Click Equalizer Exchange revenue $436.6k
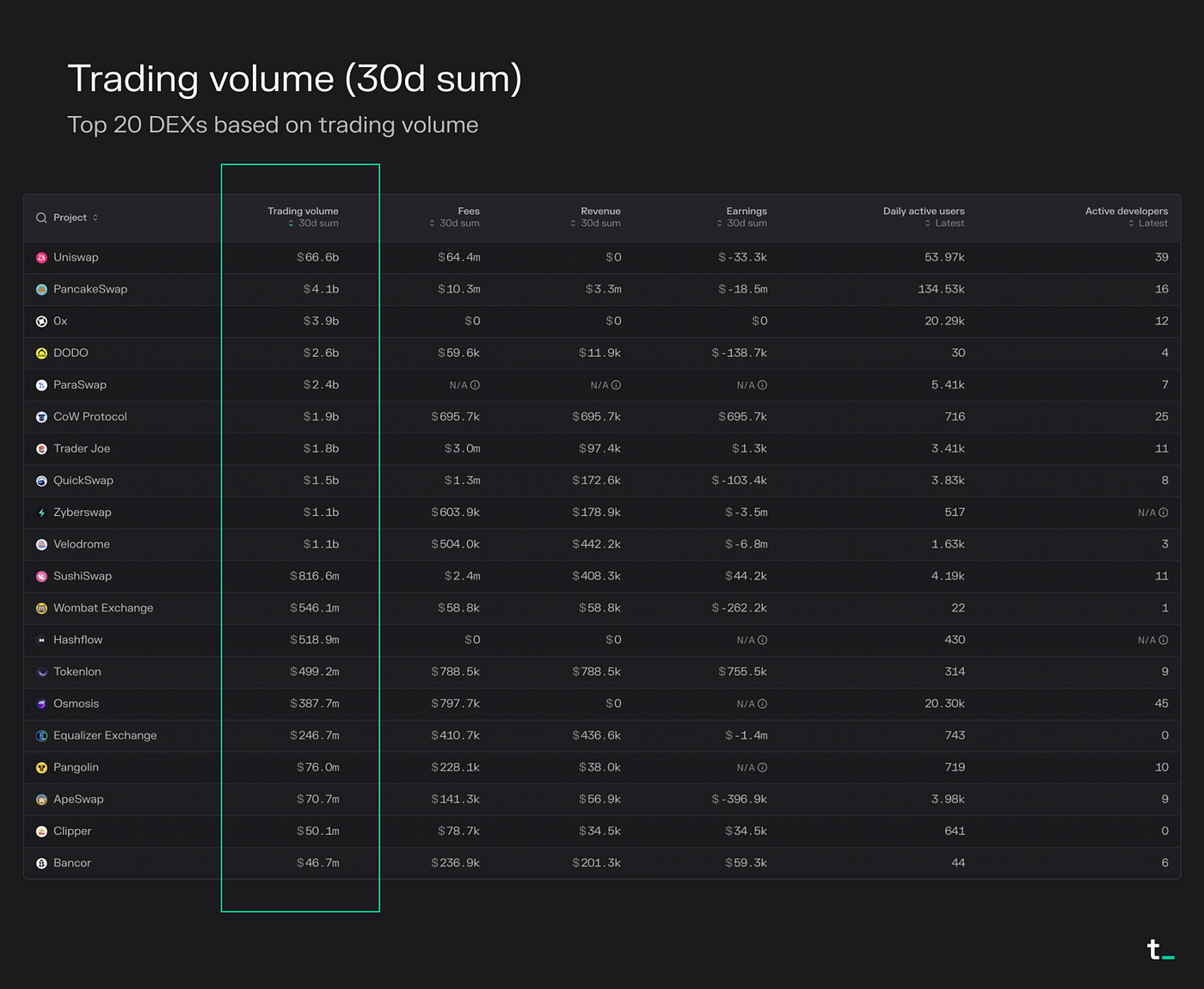The width and height of the screenshot is (1204, 989). click(597, 735)
